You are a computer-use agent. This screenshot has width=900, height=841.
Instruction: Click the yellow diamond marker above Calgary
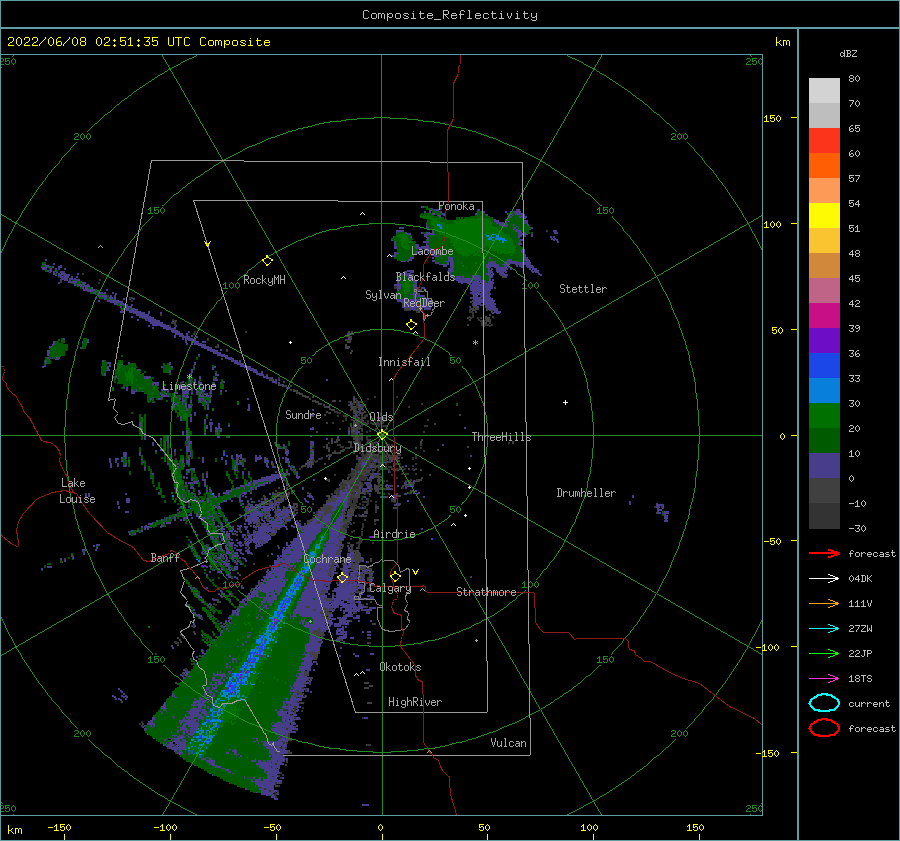395,576
